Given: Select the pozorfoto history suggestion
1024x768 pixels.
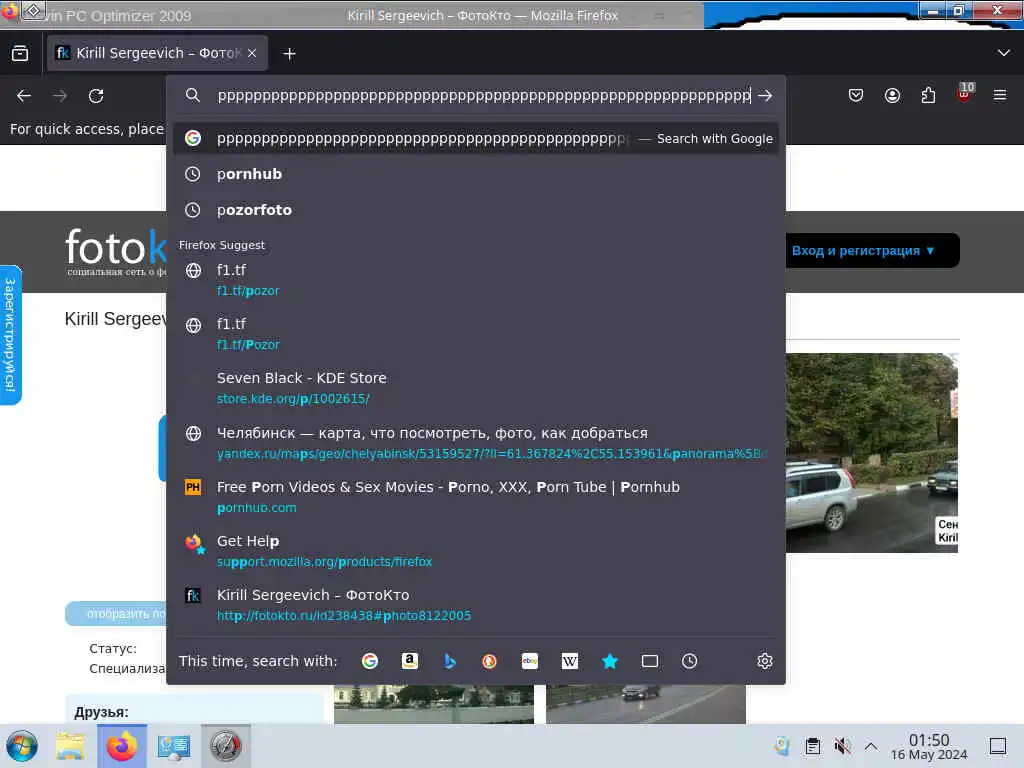Looking at the screenshot, I should point(476,210).
